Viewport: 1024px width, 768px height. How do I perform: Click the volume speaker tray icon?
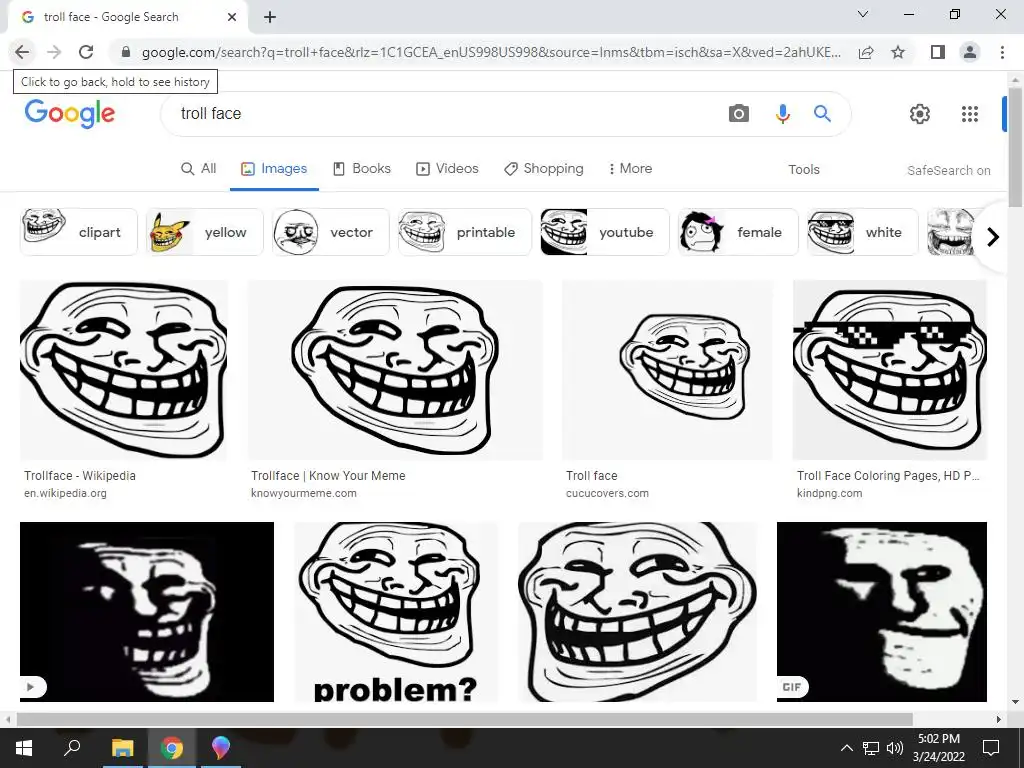[x=895, y=748]
